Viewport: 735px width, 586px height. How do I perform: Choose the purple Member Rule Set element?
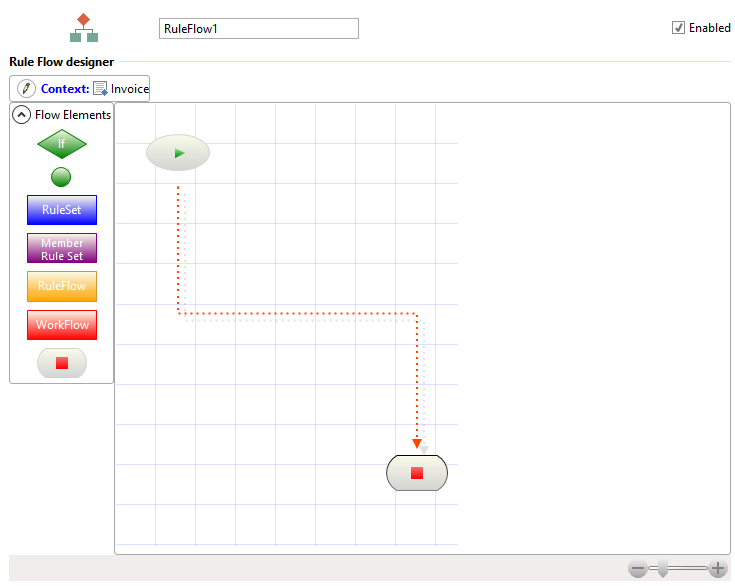62,248
